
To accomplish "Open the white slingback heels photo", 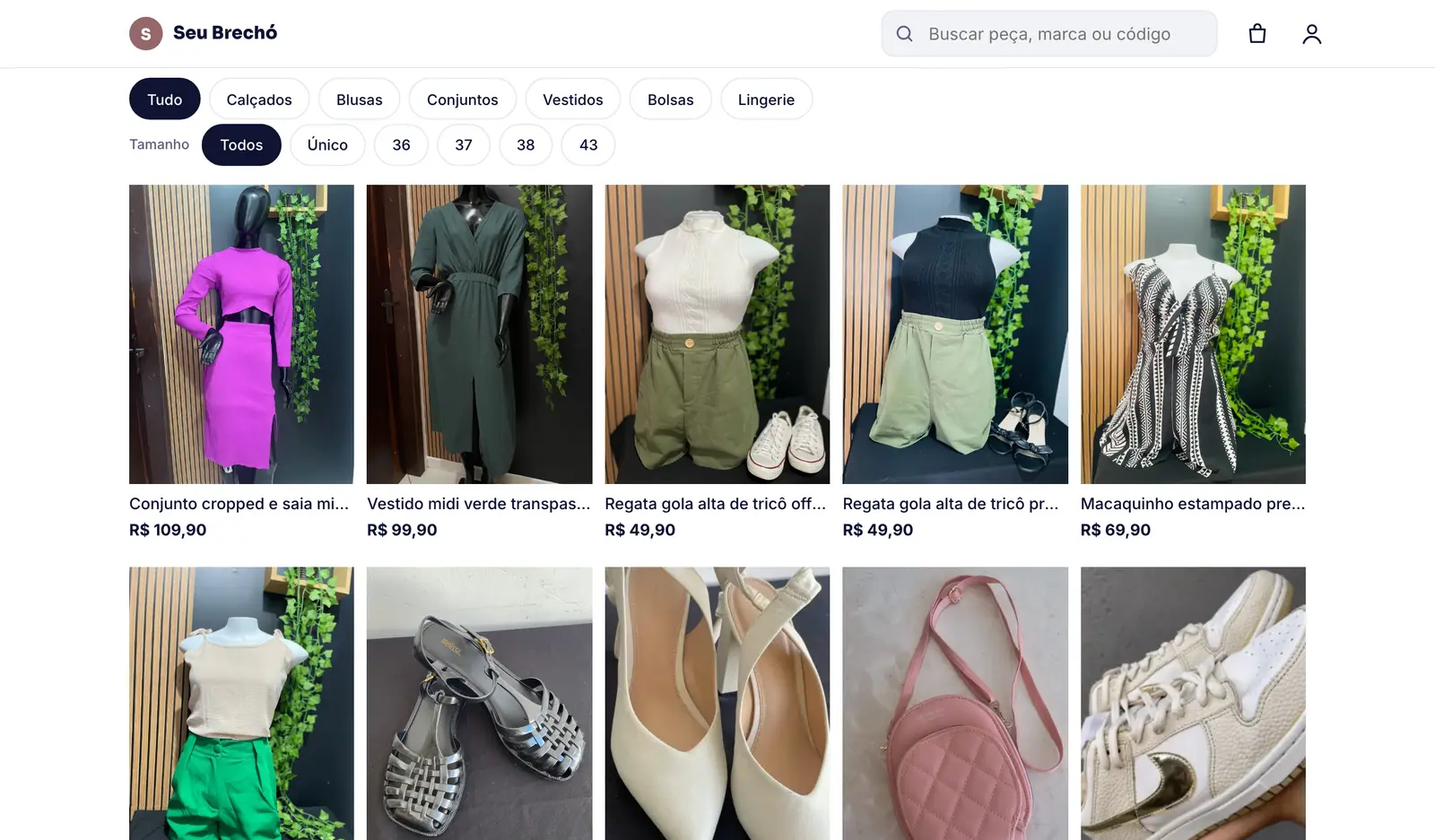I will point(717,704).
